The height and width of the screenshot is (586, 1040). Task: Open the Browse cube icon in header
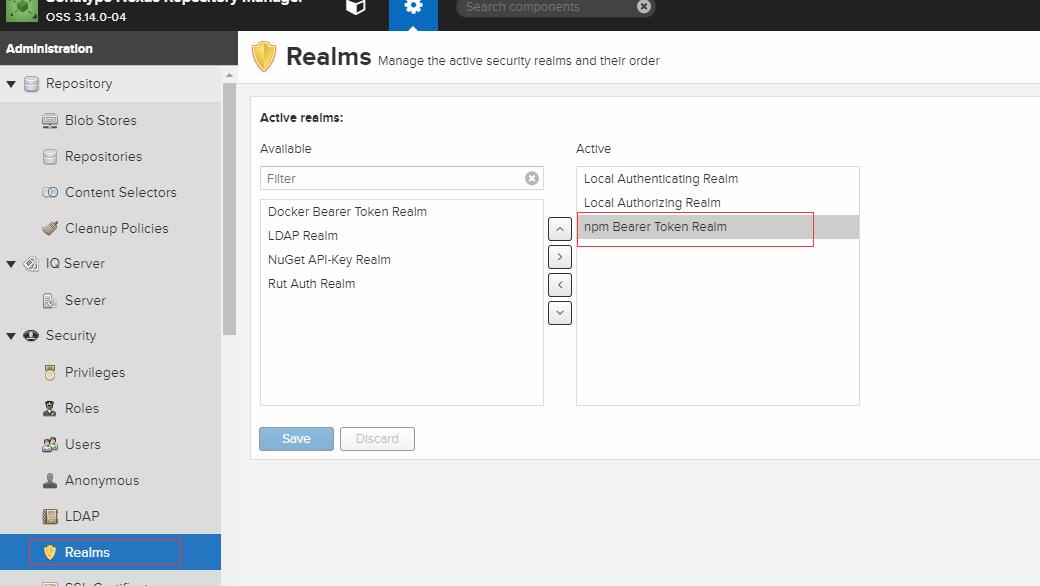pyautogui.click(x=356, y=7)
